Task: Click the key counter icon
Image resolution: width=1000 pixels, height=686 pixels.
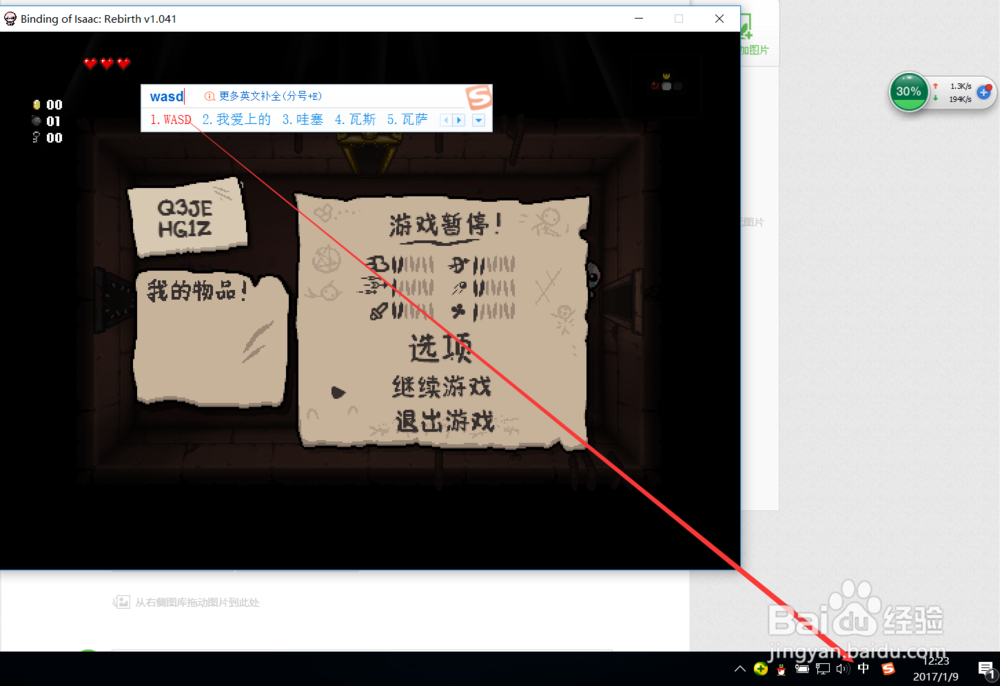Action: [x=36, y=137]
